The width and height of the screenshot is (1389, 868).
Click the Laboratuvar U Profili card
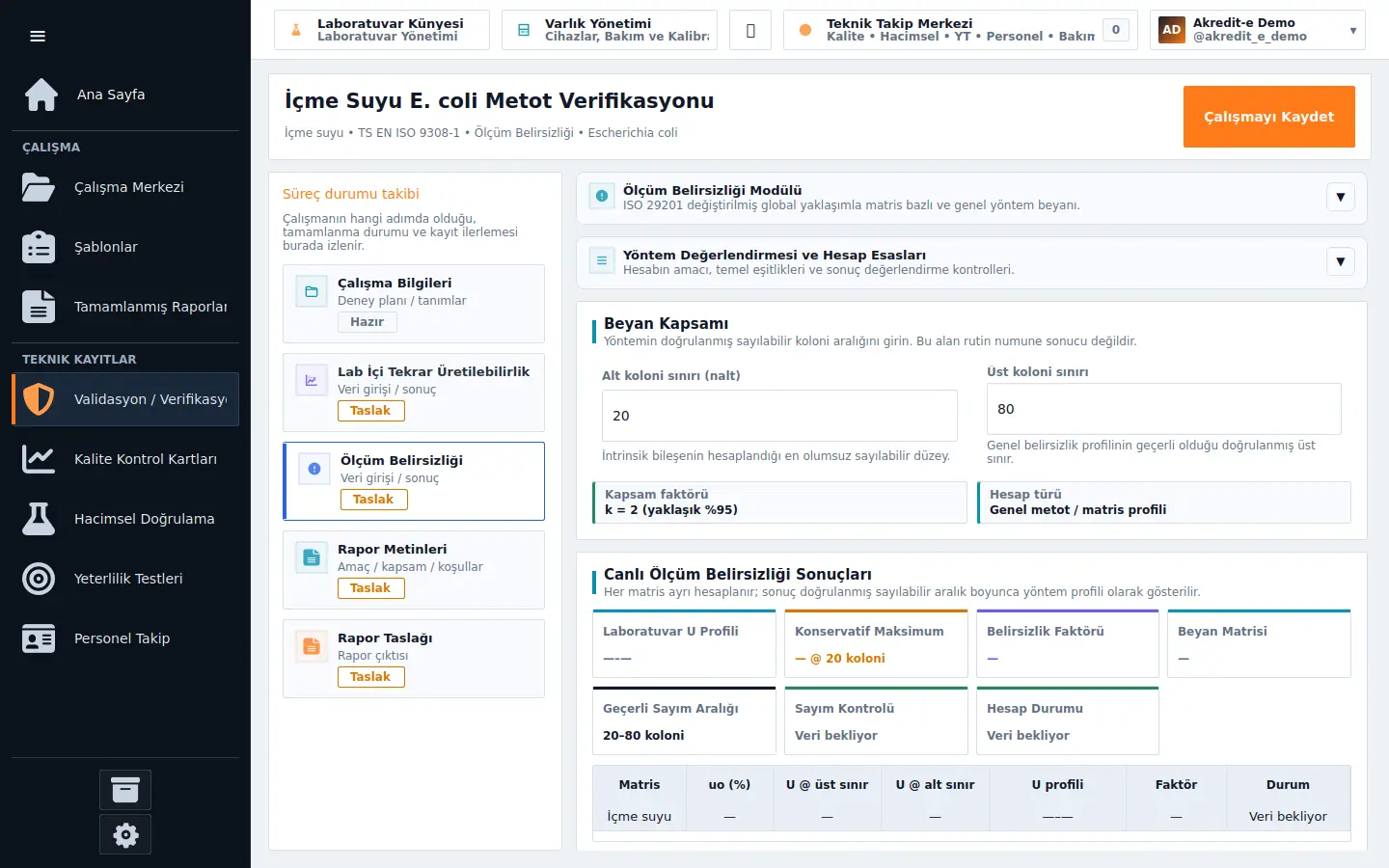[x=684, y=643]
